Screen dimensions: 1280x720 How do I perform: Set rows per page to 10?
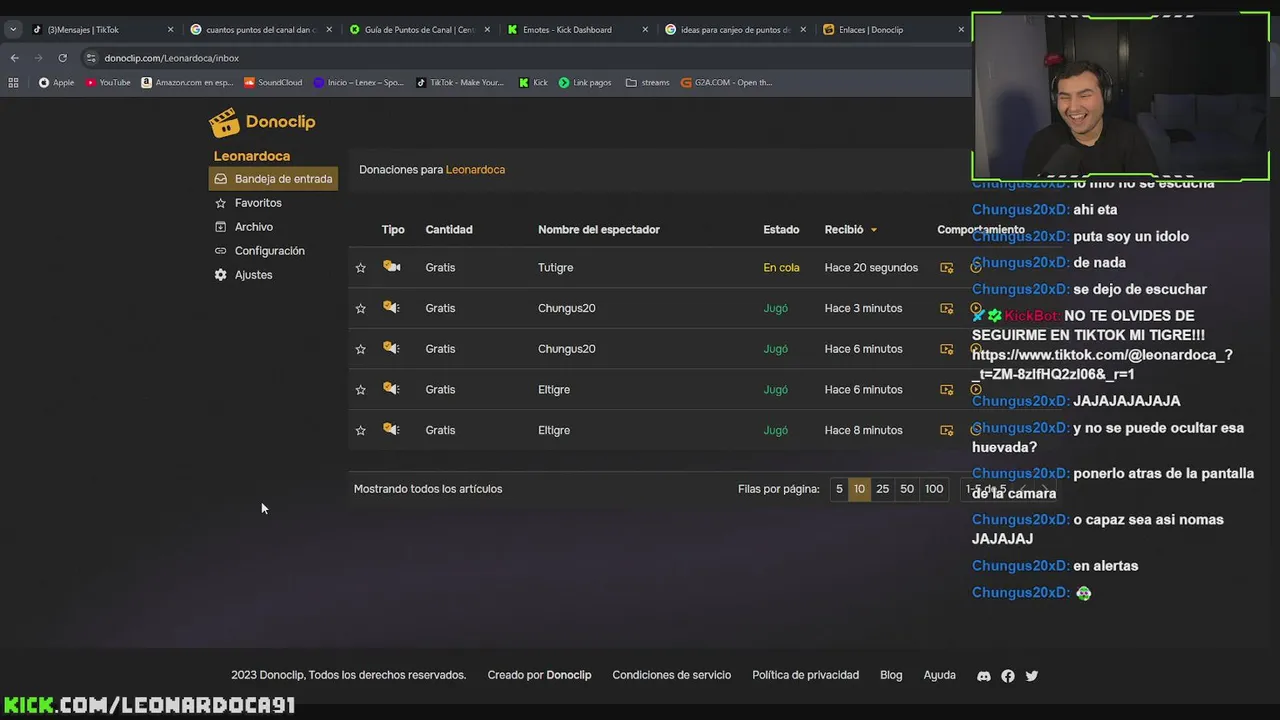pos(859,489)
